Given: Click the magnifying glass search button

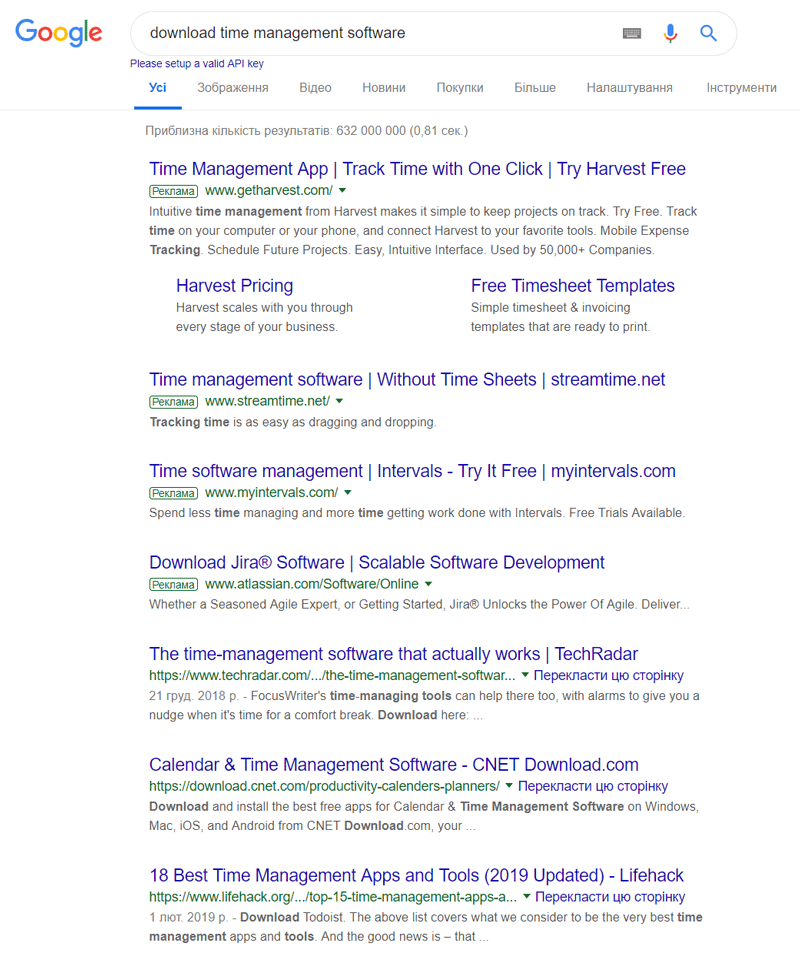Looking at the screenshot, I should point(708,33).
